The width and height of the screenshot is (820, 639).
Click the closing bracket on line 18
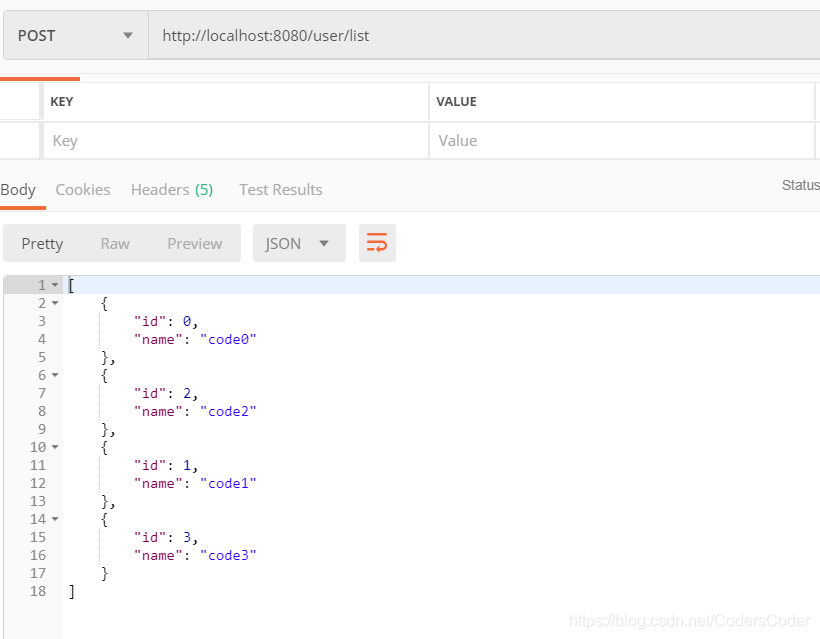[x=72, y=591]
